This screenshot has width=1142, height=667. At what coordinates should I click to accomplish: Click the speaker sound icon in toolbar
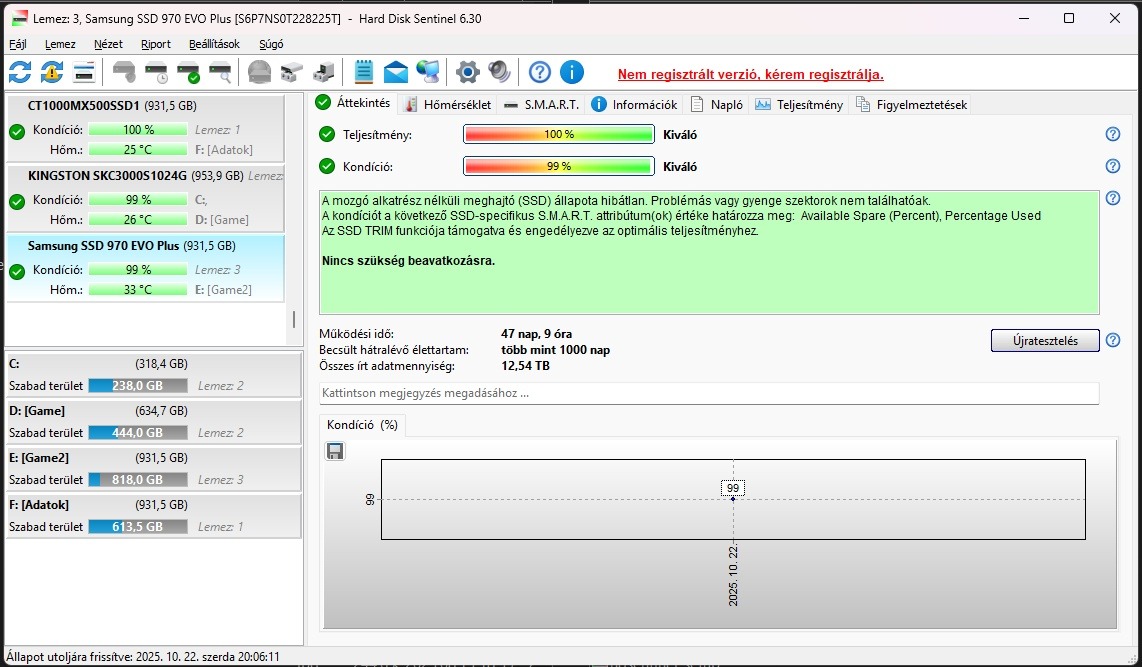pyautogui.click(x=500, y=72)
